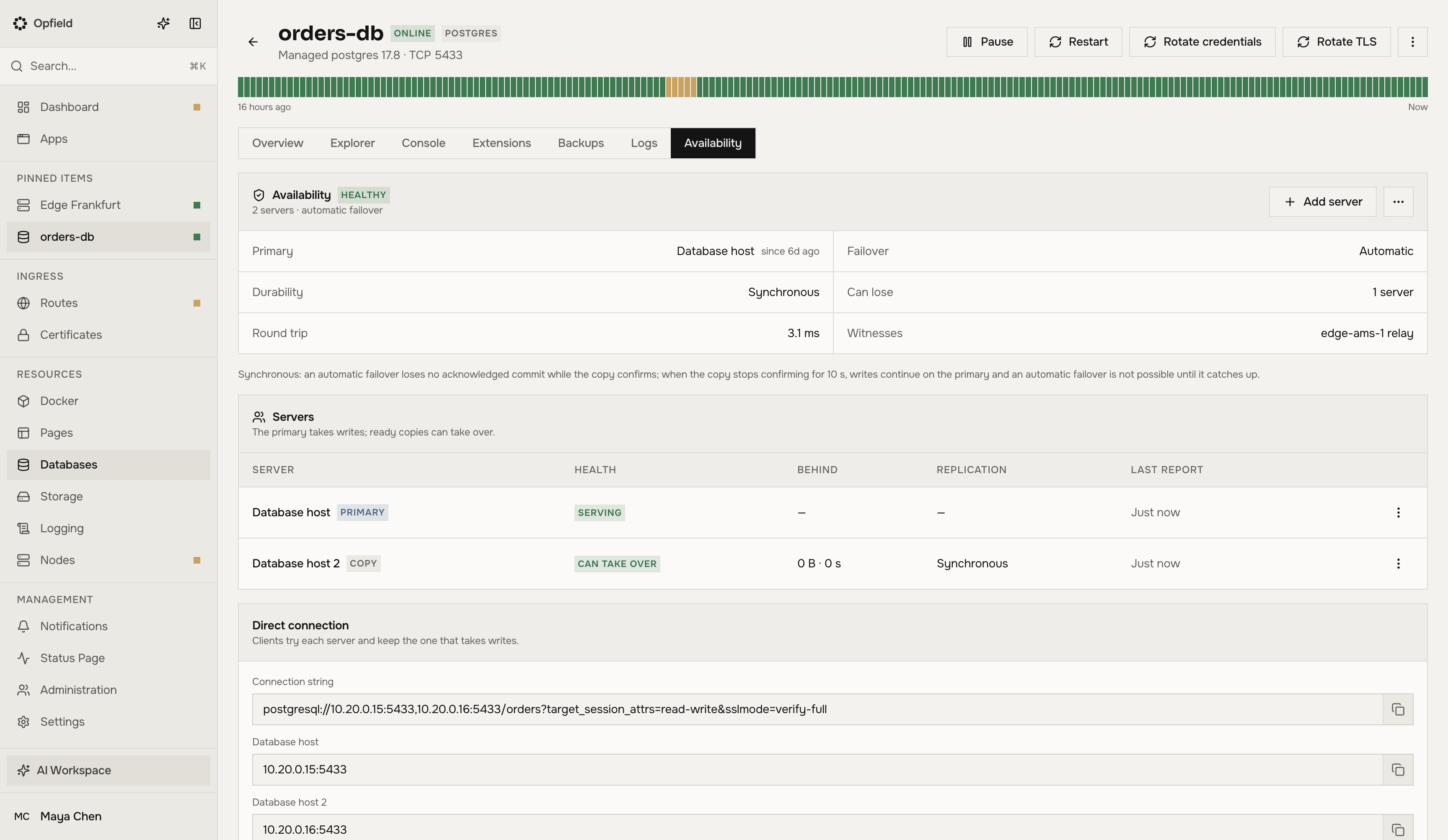This screenshot has width=1448, height=840.
Task: Open Docker resources
Action: (x=109, y=401)
